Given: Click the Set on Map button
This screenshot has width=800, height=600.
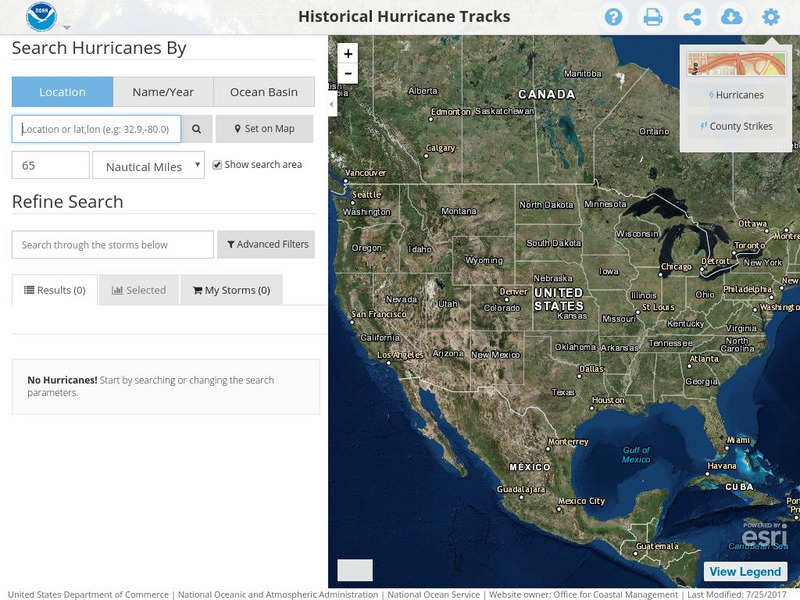Looking at the screenshot, I should tap(266, 128).
